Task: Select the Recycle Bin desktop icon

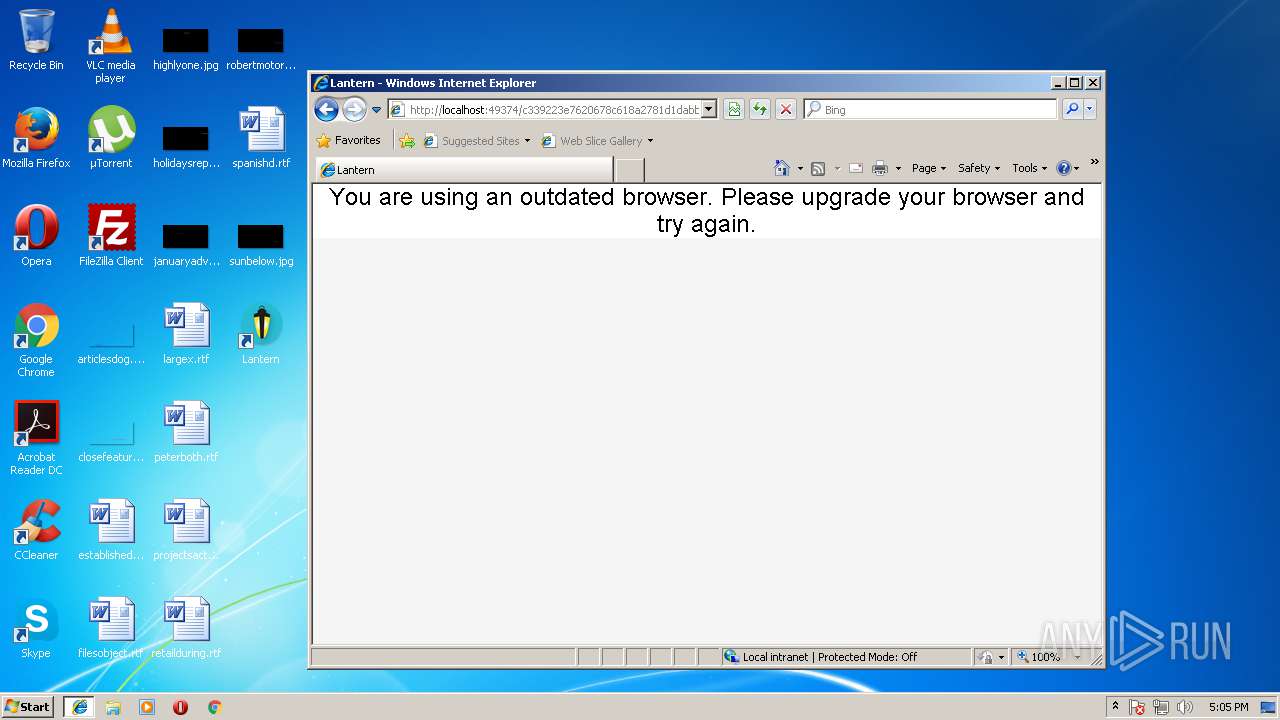Action: coord(36,40)
